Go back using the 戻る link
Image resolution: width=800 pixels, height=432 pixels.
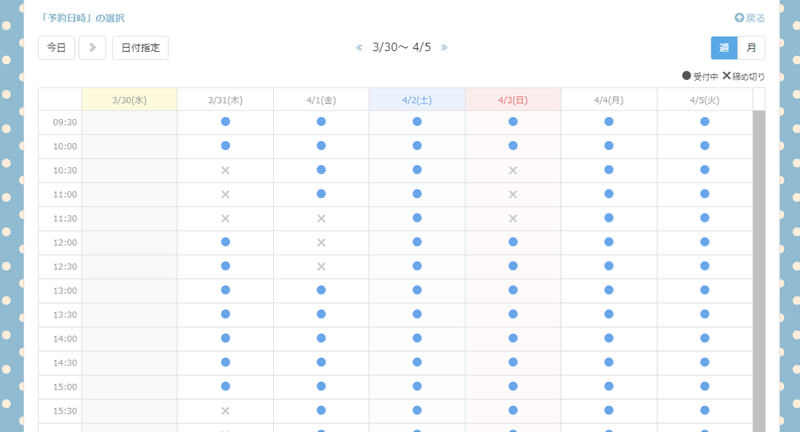coord(750,18)
